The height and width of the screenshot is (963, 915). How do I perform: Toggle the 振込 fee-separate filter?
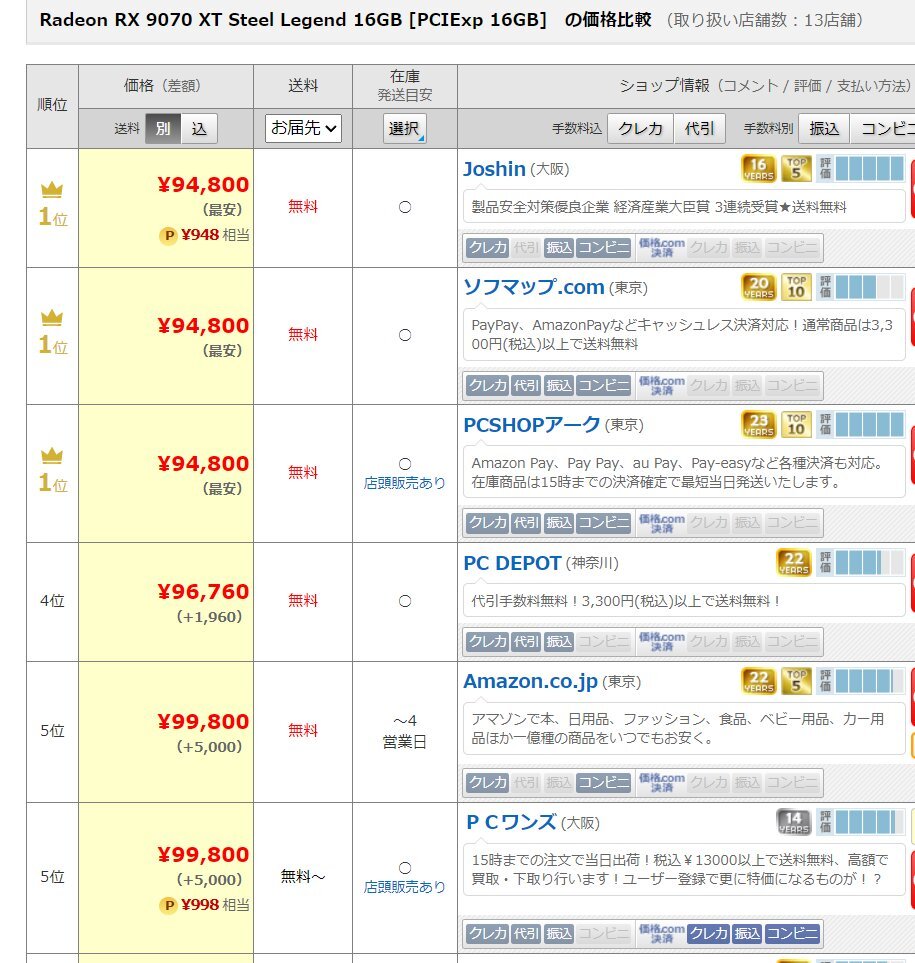(824, 128)
